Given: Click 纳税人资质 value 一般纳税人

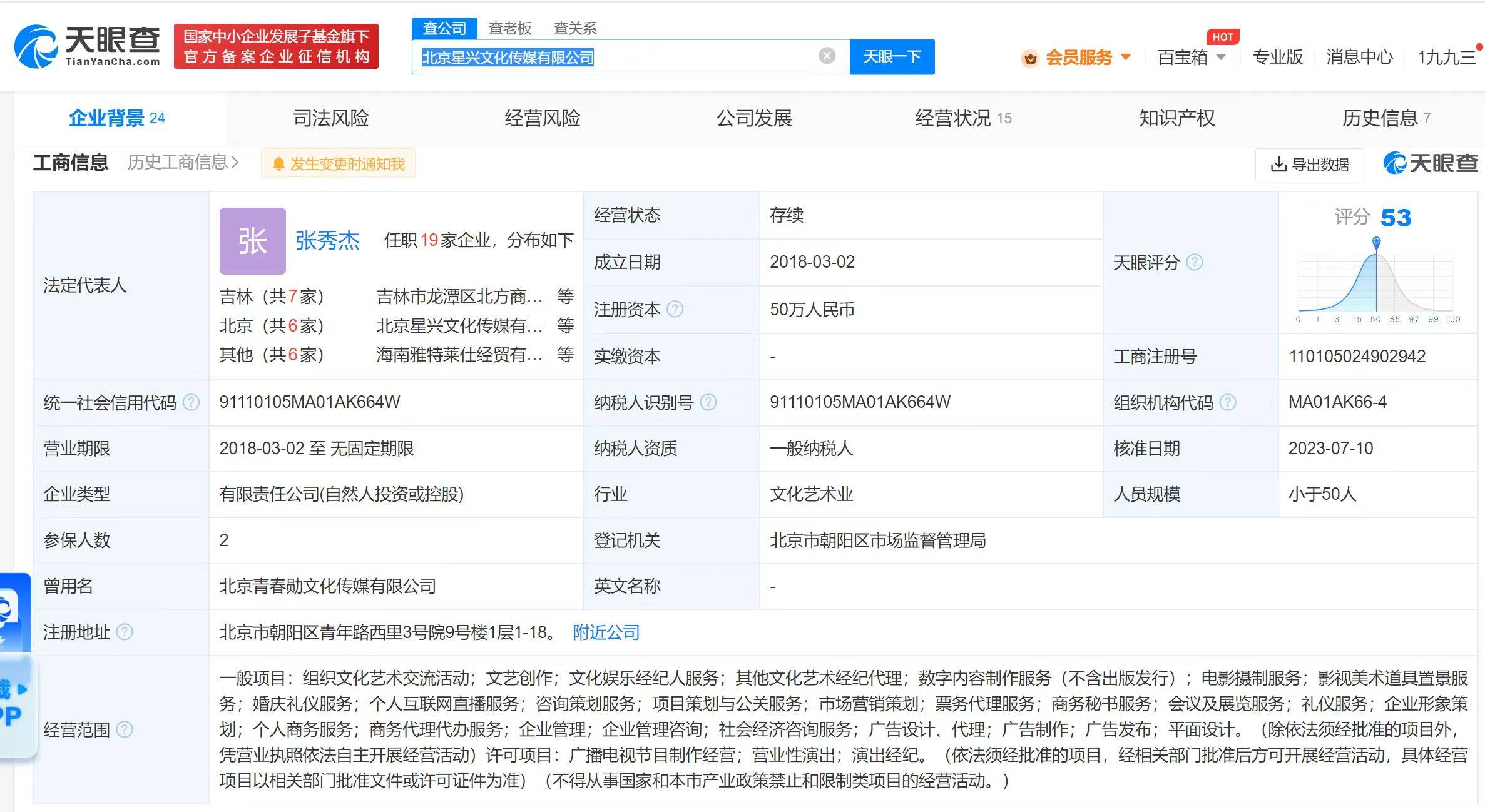Looking at the screenshot, I should [x=812, y=449].
